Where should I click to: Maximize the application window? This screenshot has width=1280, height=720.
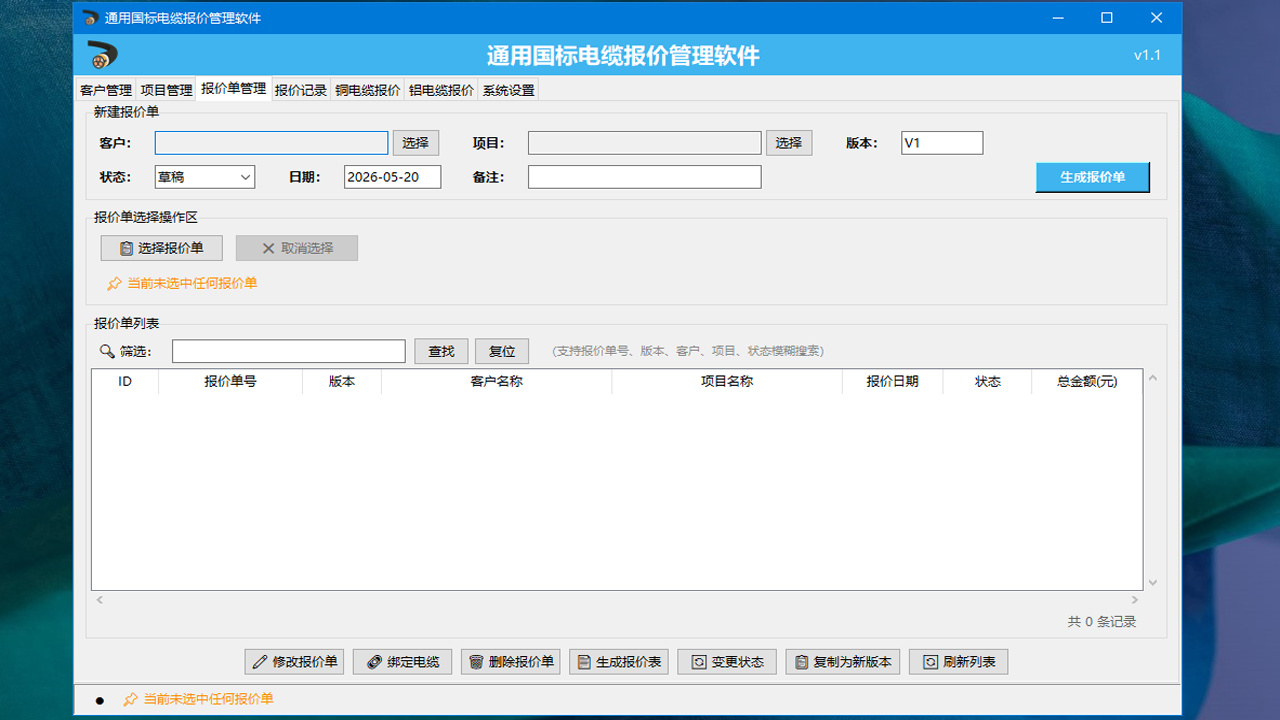point(1106,18)
